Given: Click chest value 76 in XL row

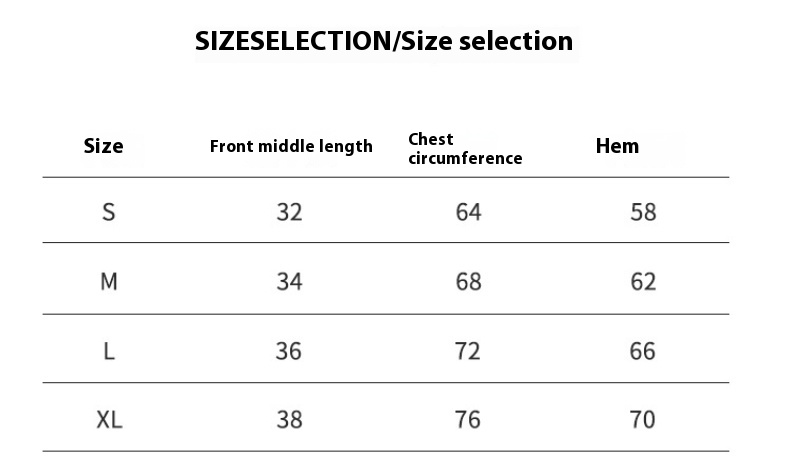Looking at the screenshot, I should [467, 420].
